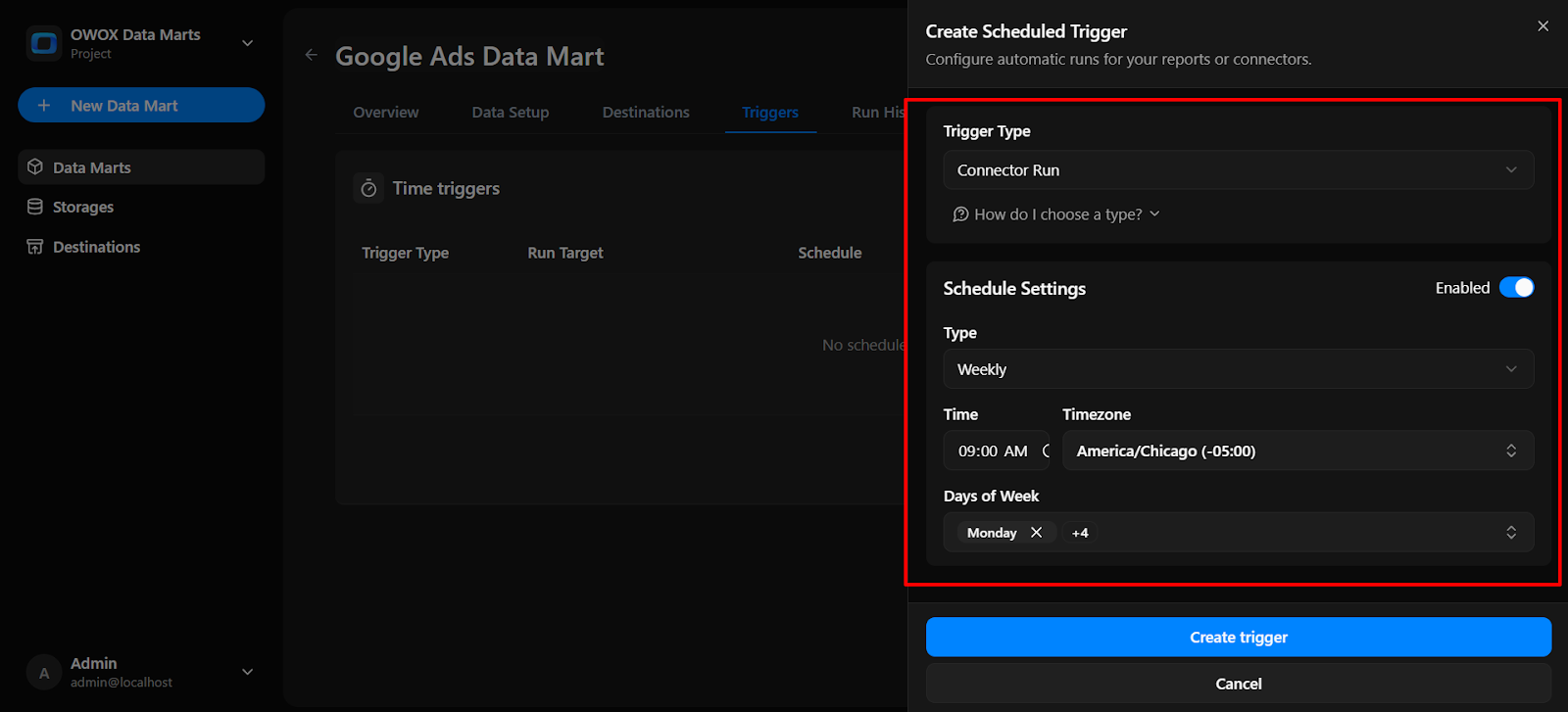Image resolution: width=1568 pixels, height=712 pixels.
Task: Open Data Marts in the sidebar
Action: point(141,167)
